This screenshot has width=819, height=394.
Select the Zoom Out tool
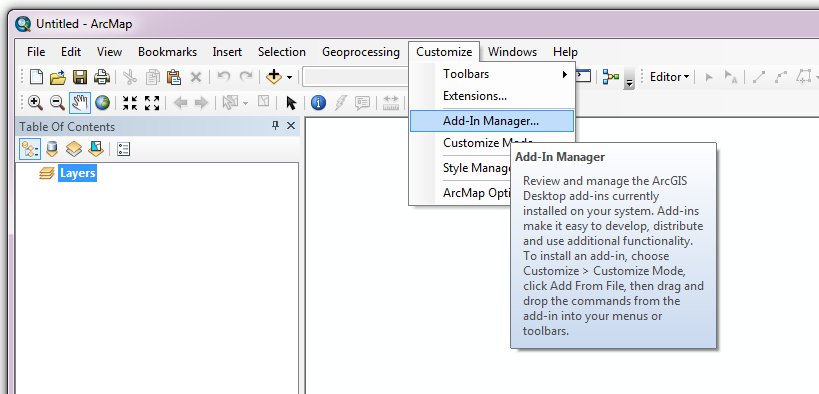coord(57,102)
